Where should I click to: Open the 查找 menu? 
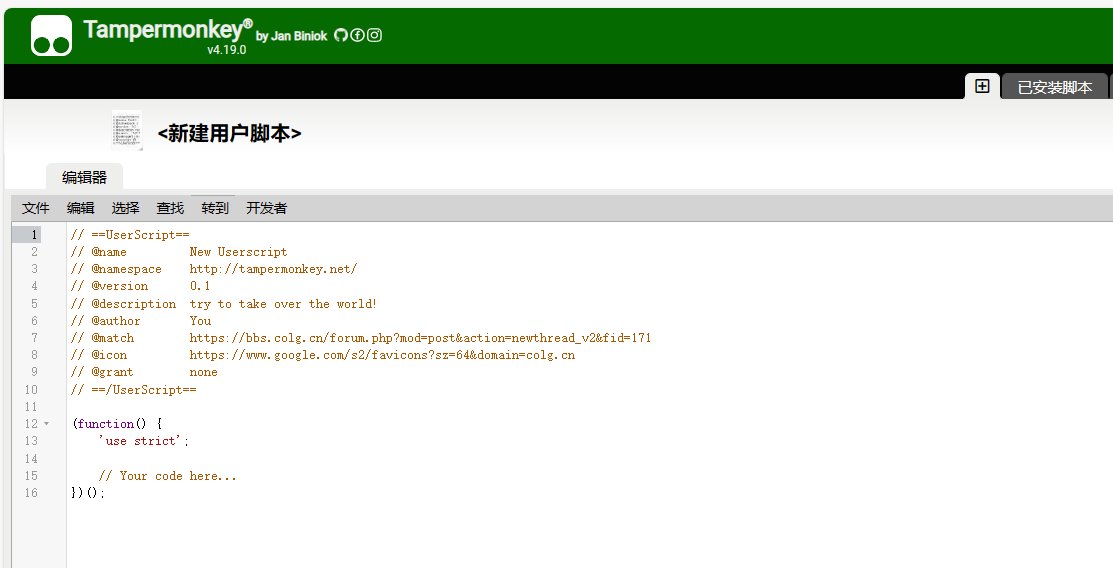[x=170, y=208]
